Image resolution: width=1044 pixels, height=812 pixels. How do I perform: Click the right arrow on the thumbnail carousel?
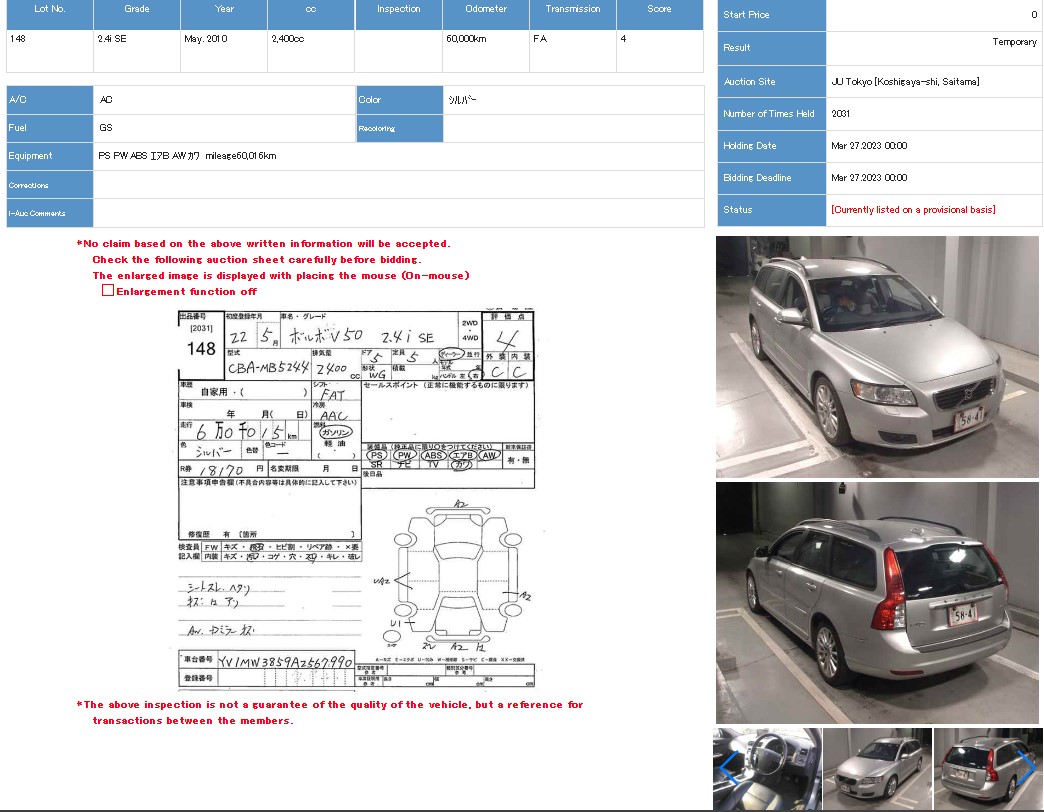pyautogui.click(x=1027, y=768)
